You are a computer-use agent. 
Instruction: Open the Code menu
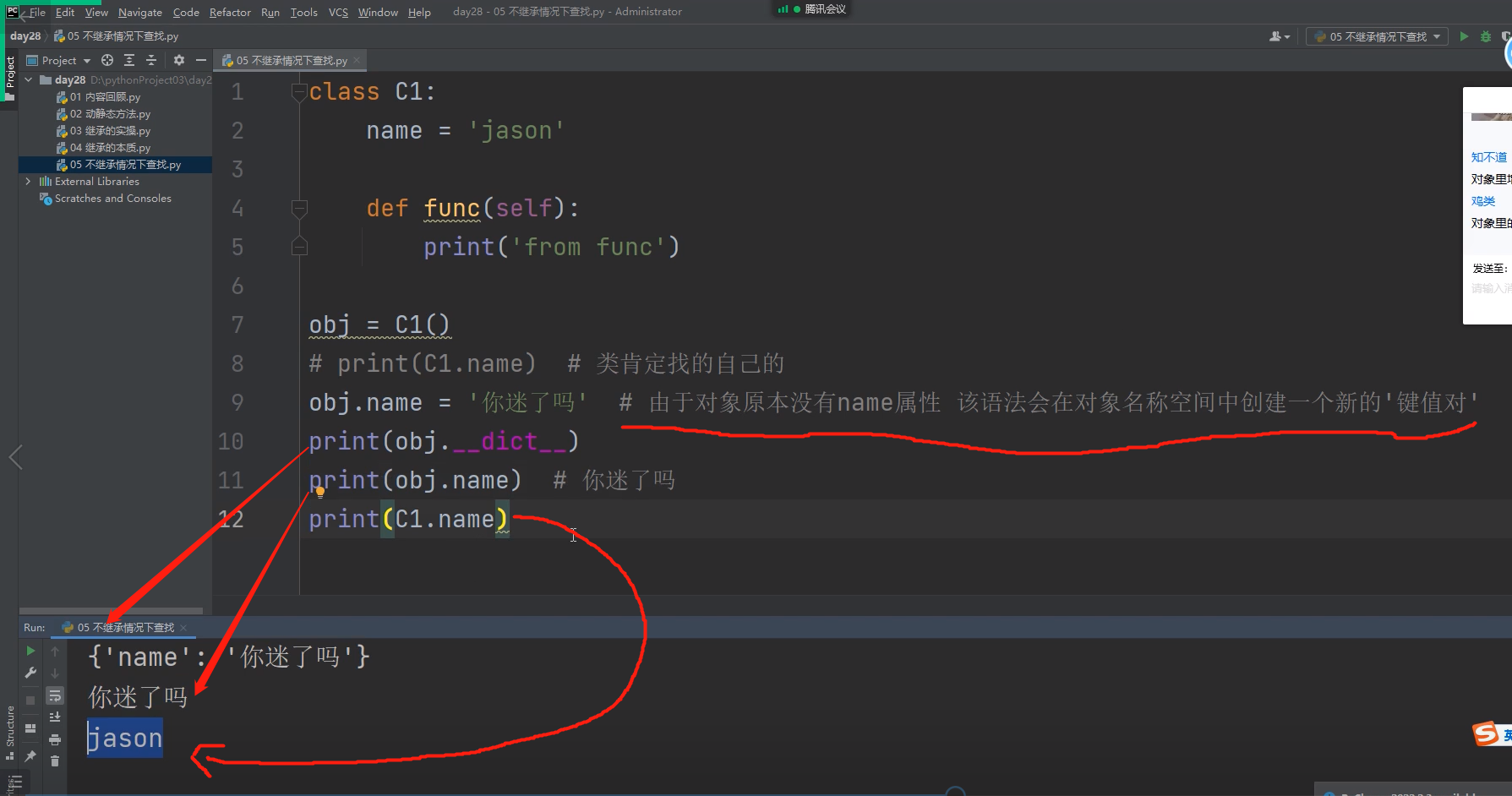pos(186,12)
